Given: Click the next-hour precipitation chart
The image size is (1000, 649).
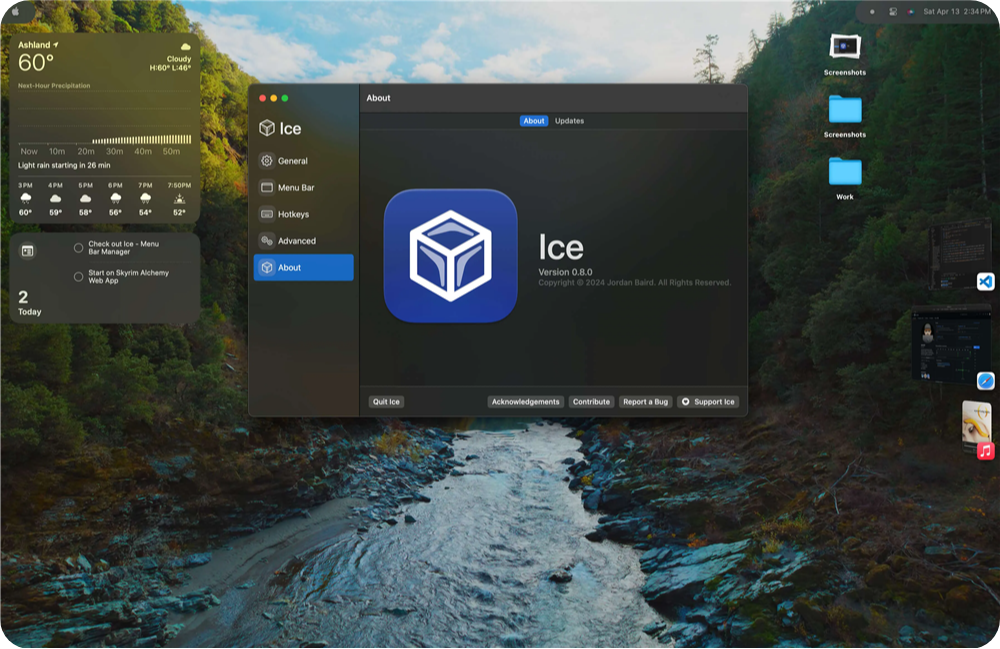Looking at the screenshot, I should pos(105,124).
